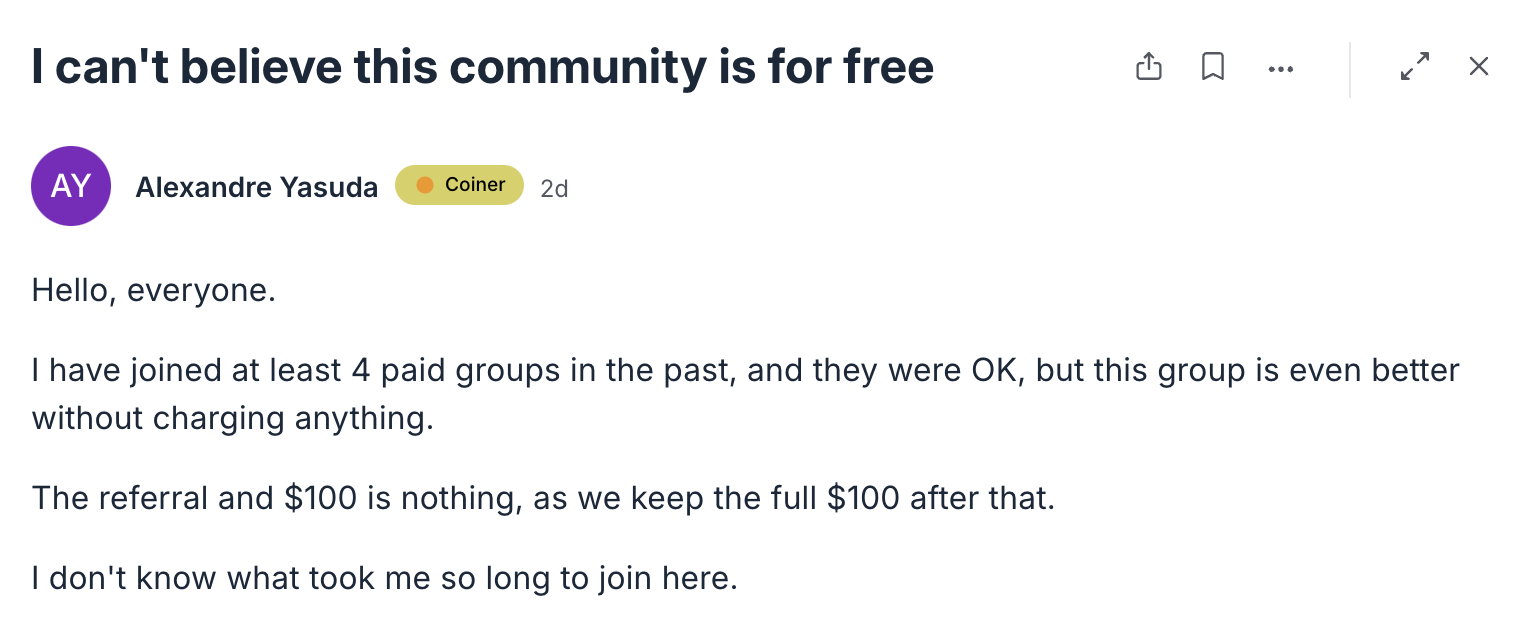Click the phrase "full $100" in the text

point(832,498)
